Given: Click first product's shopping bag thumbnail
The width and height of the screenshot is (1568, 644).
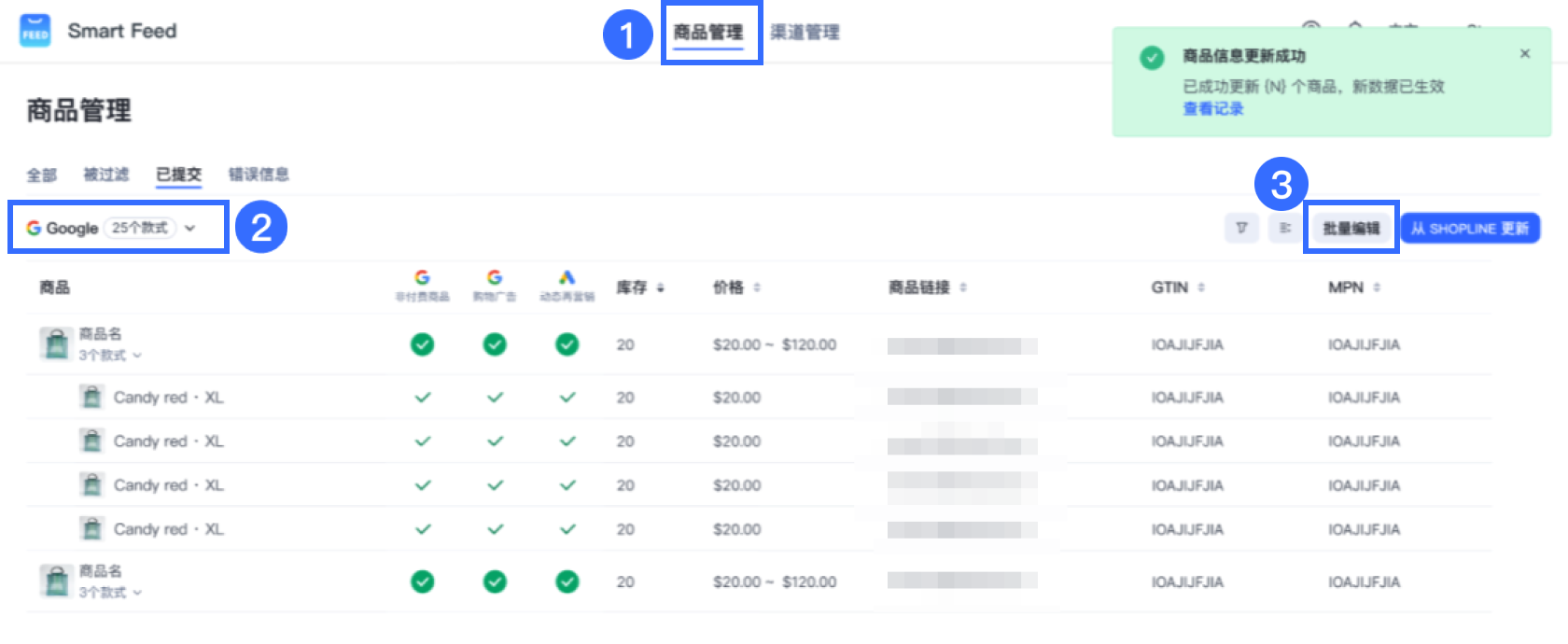Looking at the screenshot, I should (x=56, y=343).
